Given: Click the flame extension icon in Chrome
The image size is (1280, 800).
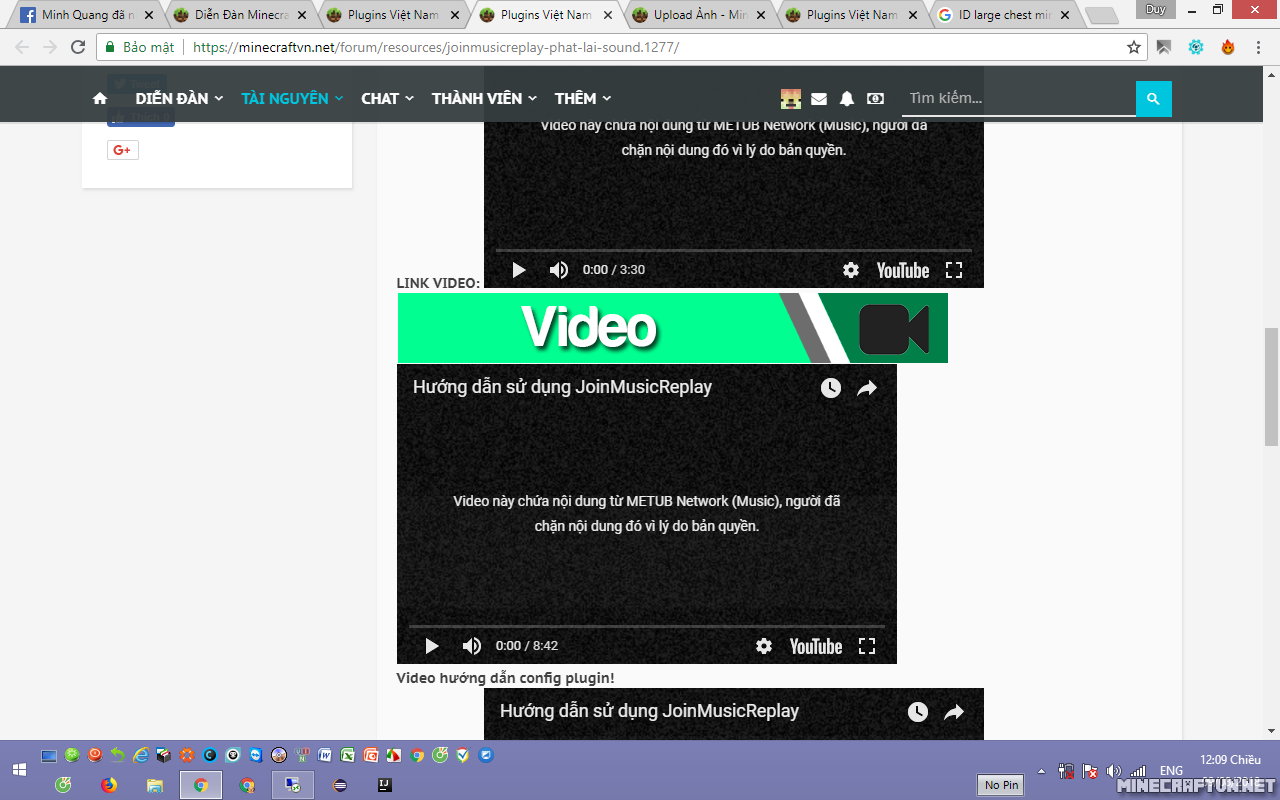Looking at the screenshot, I should 1228,47.
